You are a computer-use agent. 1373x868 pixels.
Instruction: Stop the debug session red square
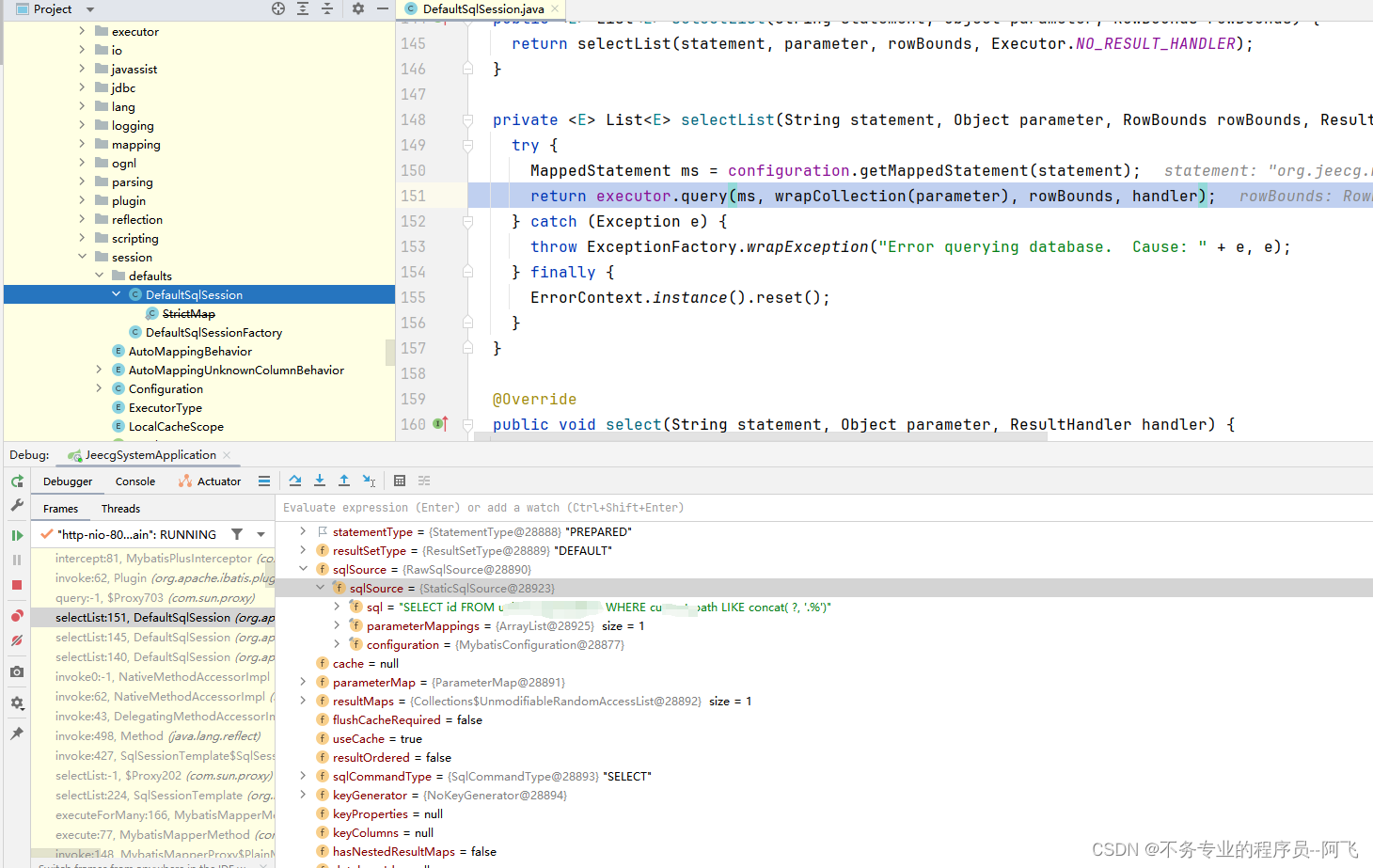tap(17, 585)
